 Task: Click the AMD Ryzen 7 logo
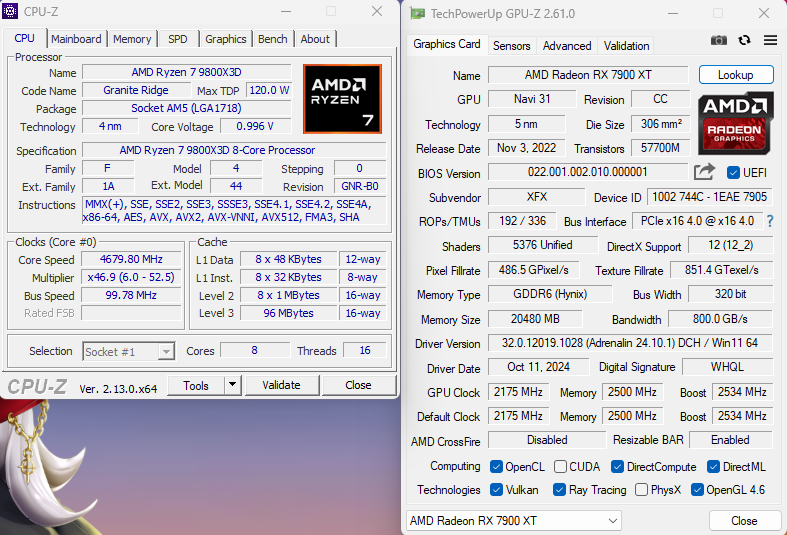coord(342,98)
